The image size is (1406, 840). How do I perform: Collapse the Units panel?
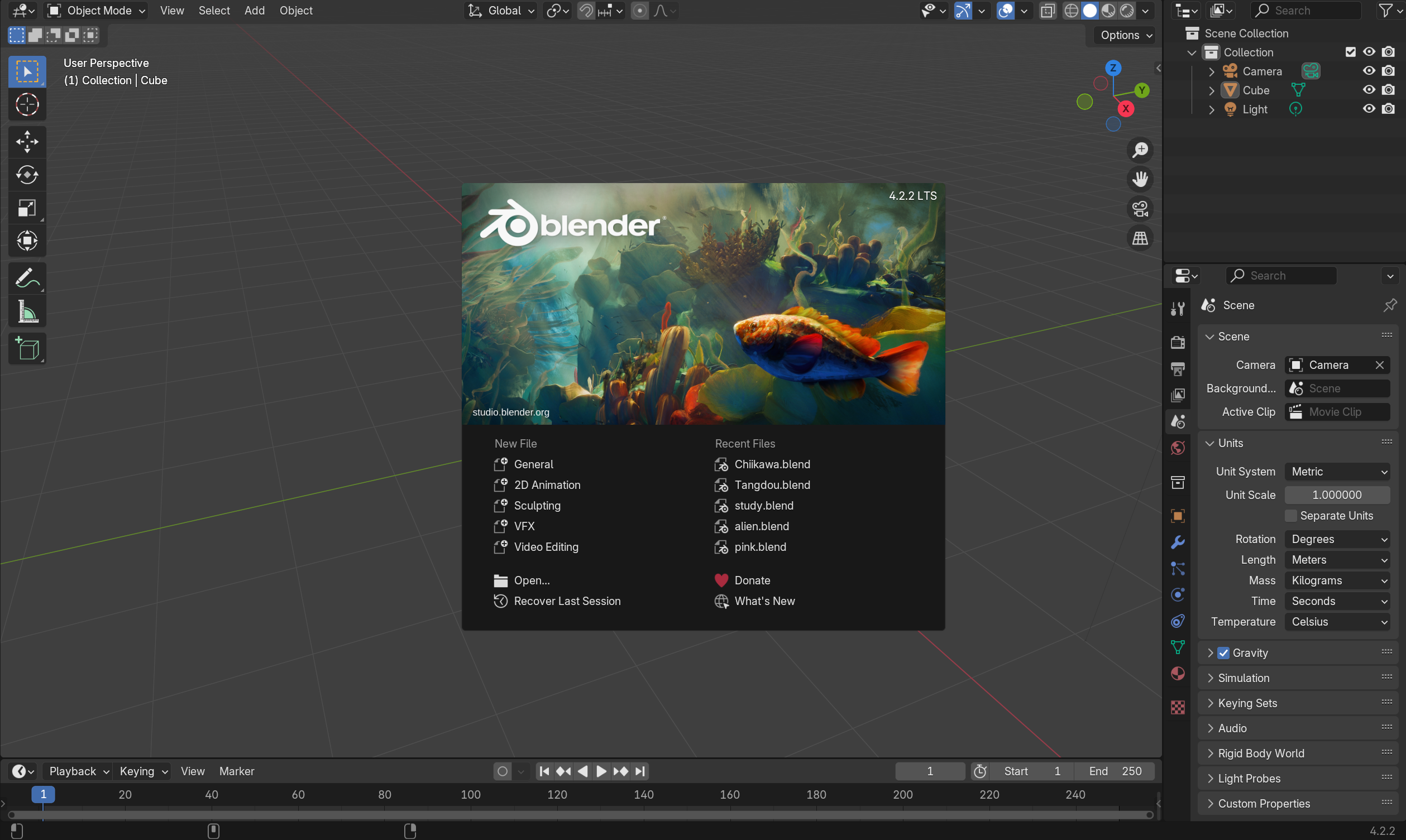pyautogui.click(x=1298, y=443)
